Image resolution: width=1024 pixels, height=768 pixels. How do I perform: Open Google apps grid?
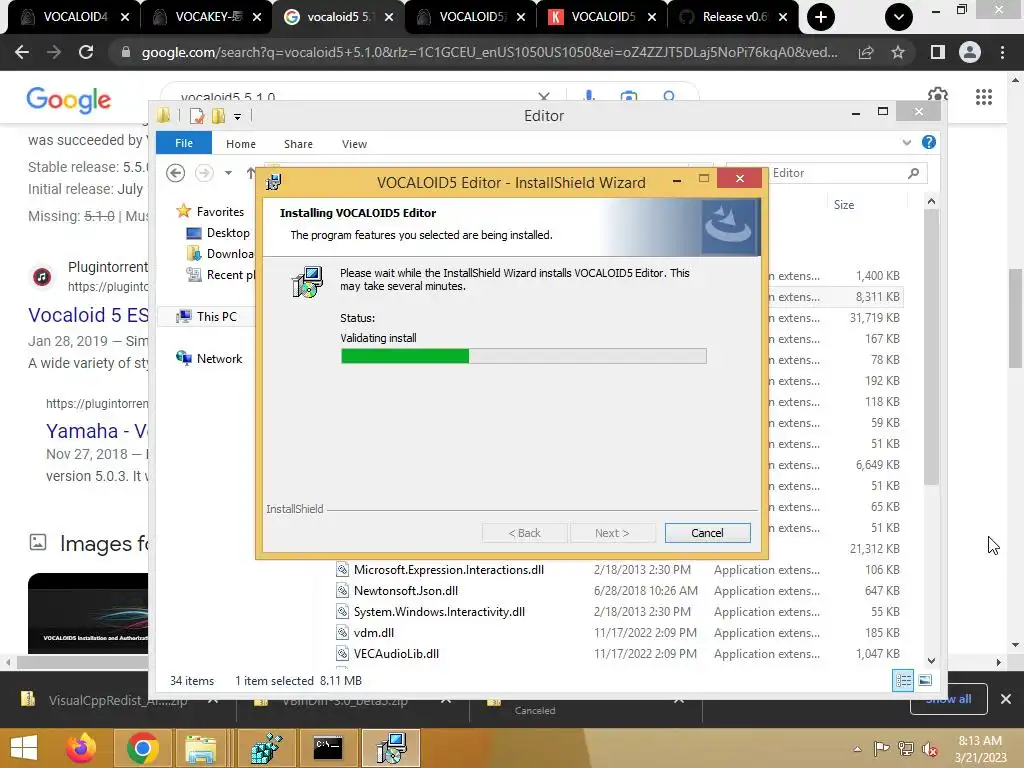coord(984,97)
